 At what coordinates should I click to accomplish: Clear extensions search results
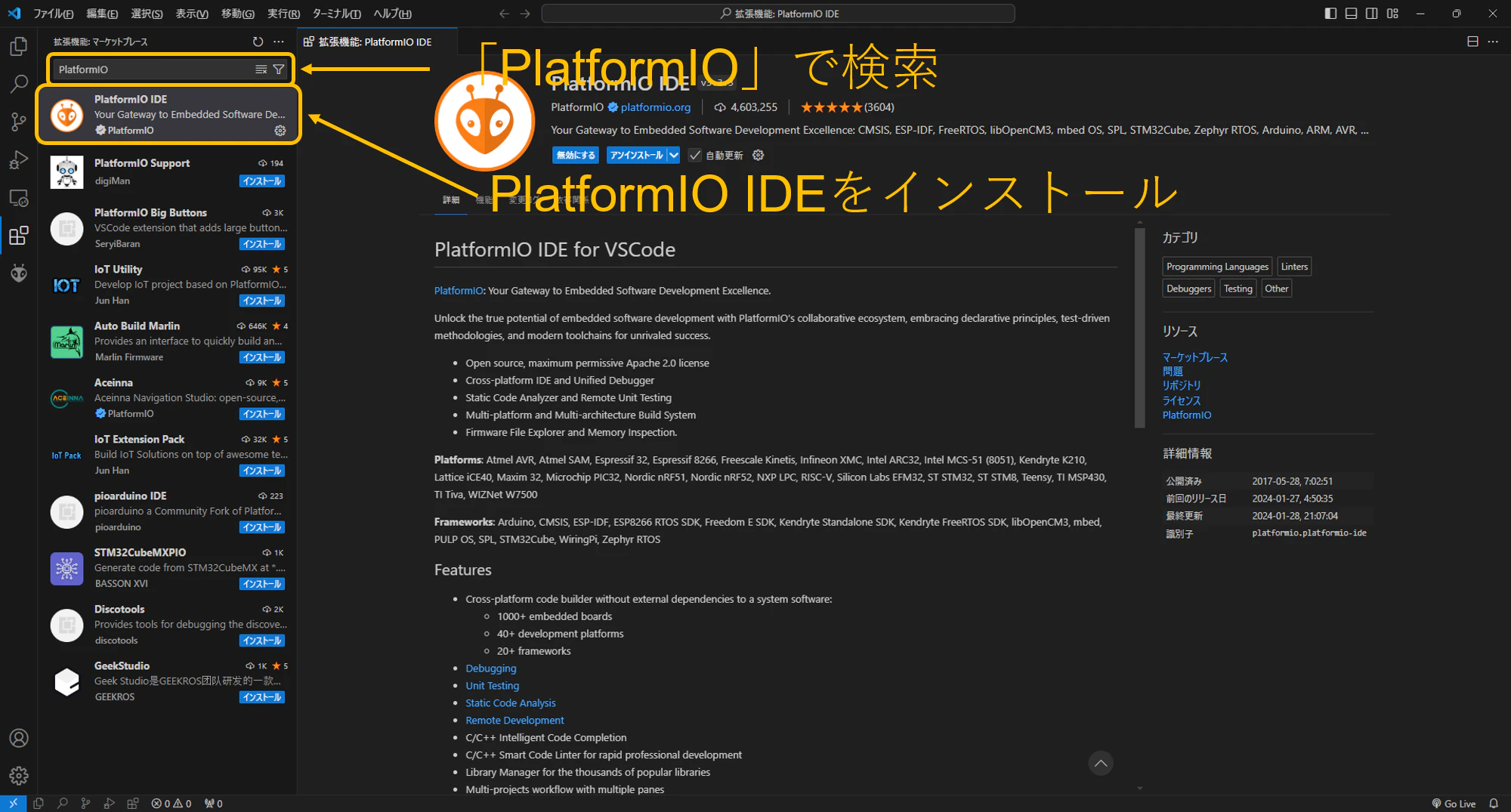261,69
